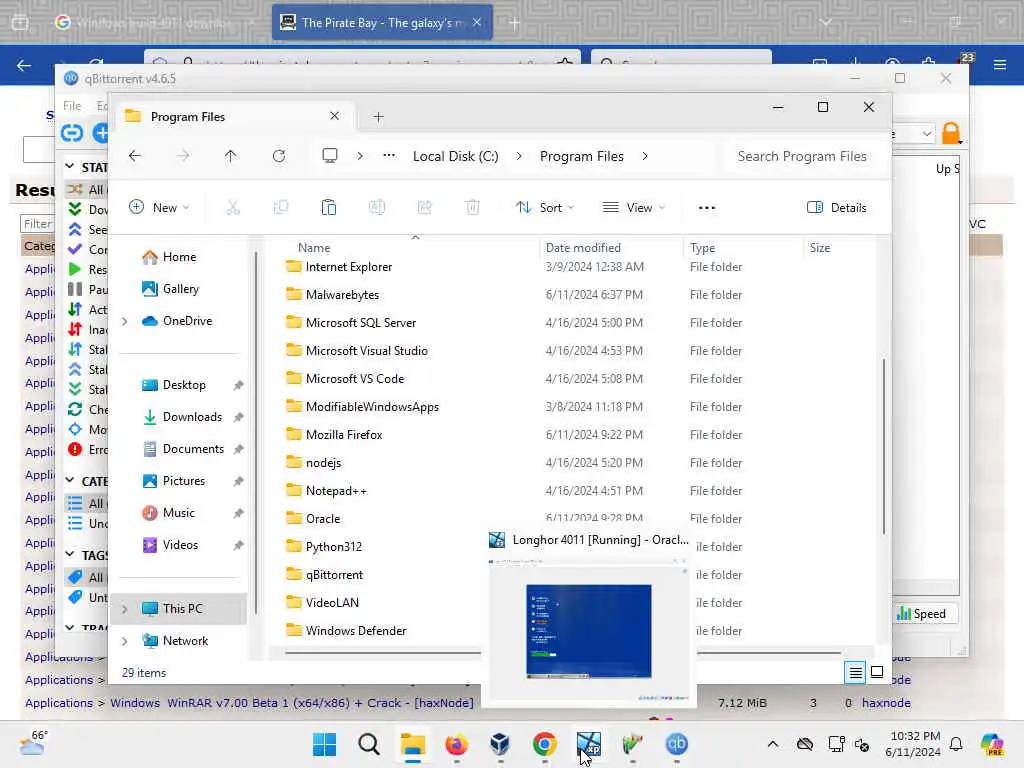Open the View dropdown
The height and width of the screenshot is (768, 1024).
[x=633, y=208]
